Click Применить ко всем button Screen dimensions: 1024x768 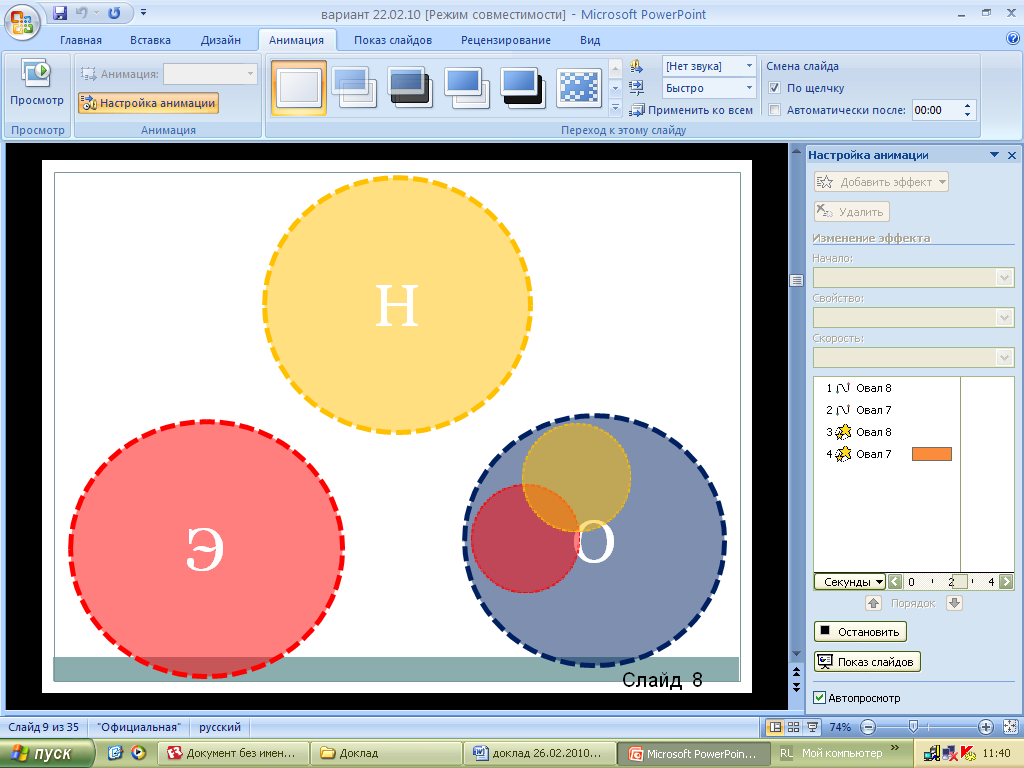[x=691, y=110]
